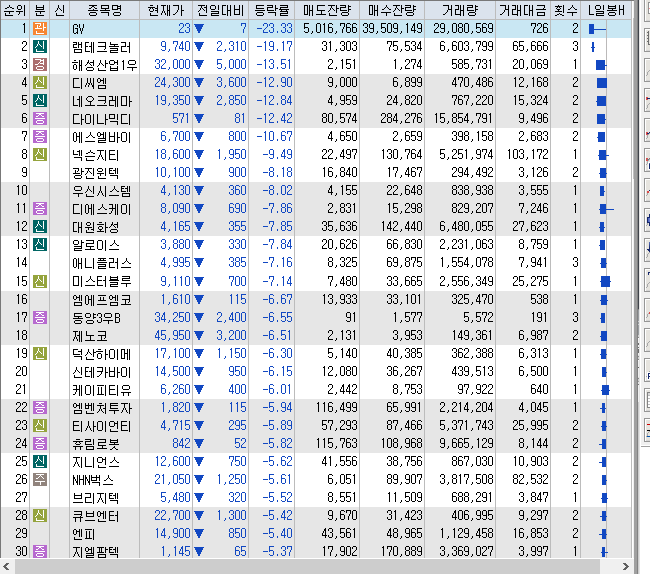
Task: Click the 신 badge next to 덕산하이메
Action: coord(40,354)
